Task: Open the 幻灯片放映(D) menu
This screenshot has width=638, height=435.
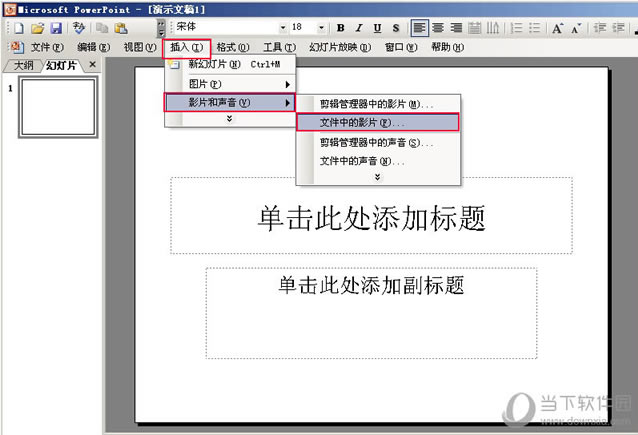Action: (x=340, y=47)
